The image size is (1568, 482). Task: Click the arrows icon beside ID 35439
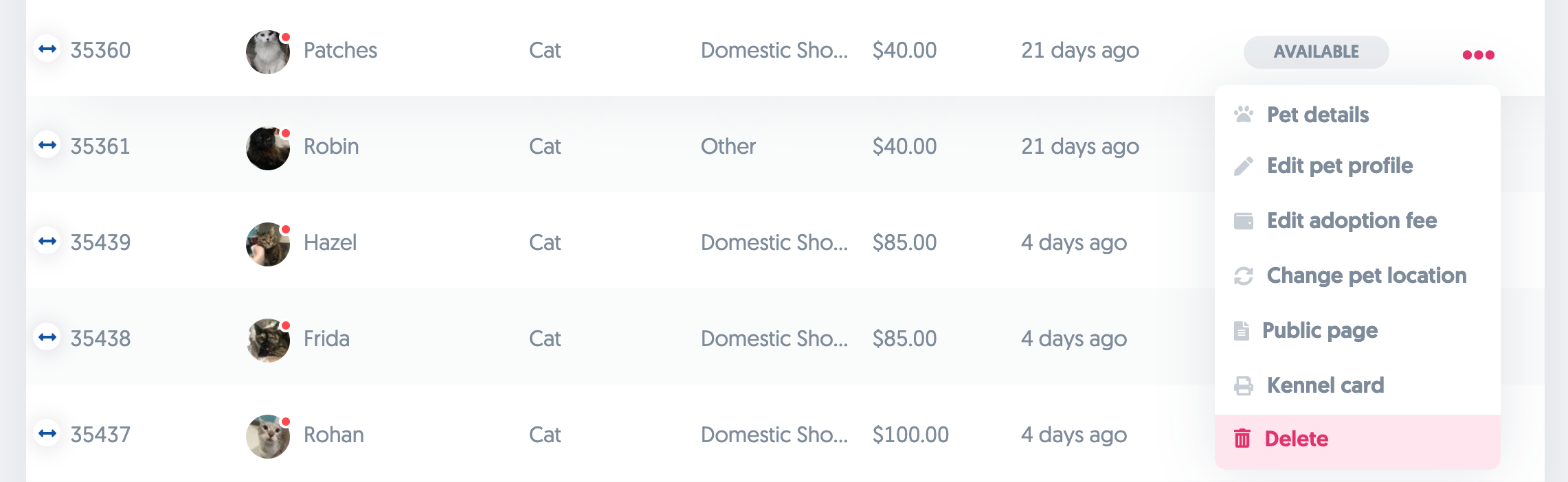[47, 241]
